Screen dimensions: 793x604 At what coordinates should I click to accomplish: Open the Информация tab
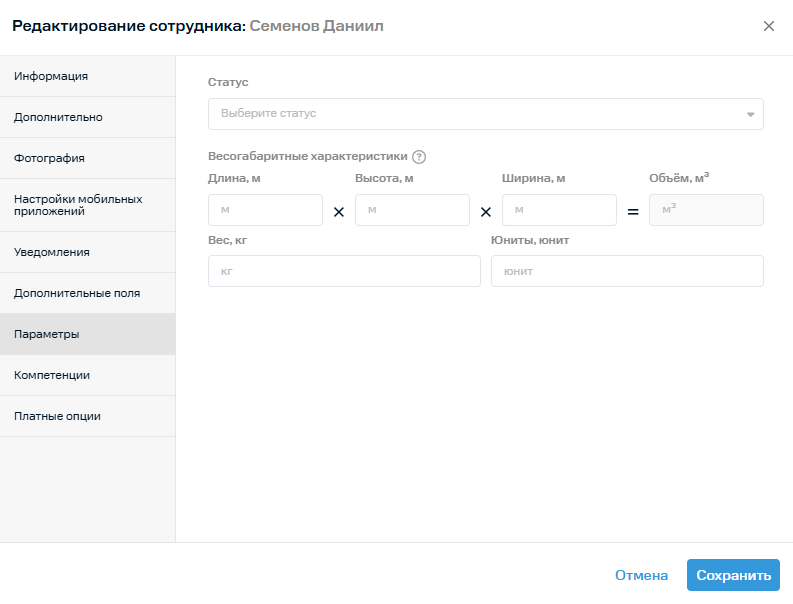pyautogui.click(x=87, y=76)
